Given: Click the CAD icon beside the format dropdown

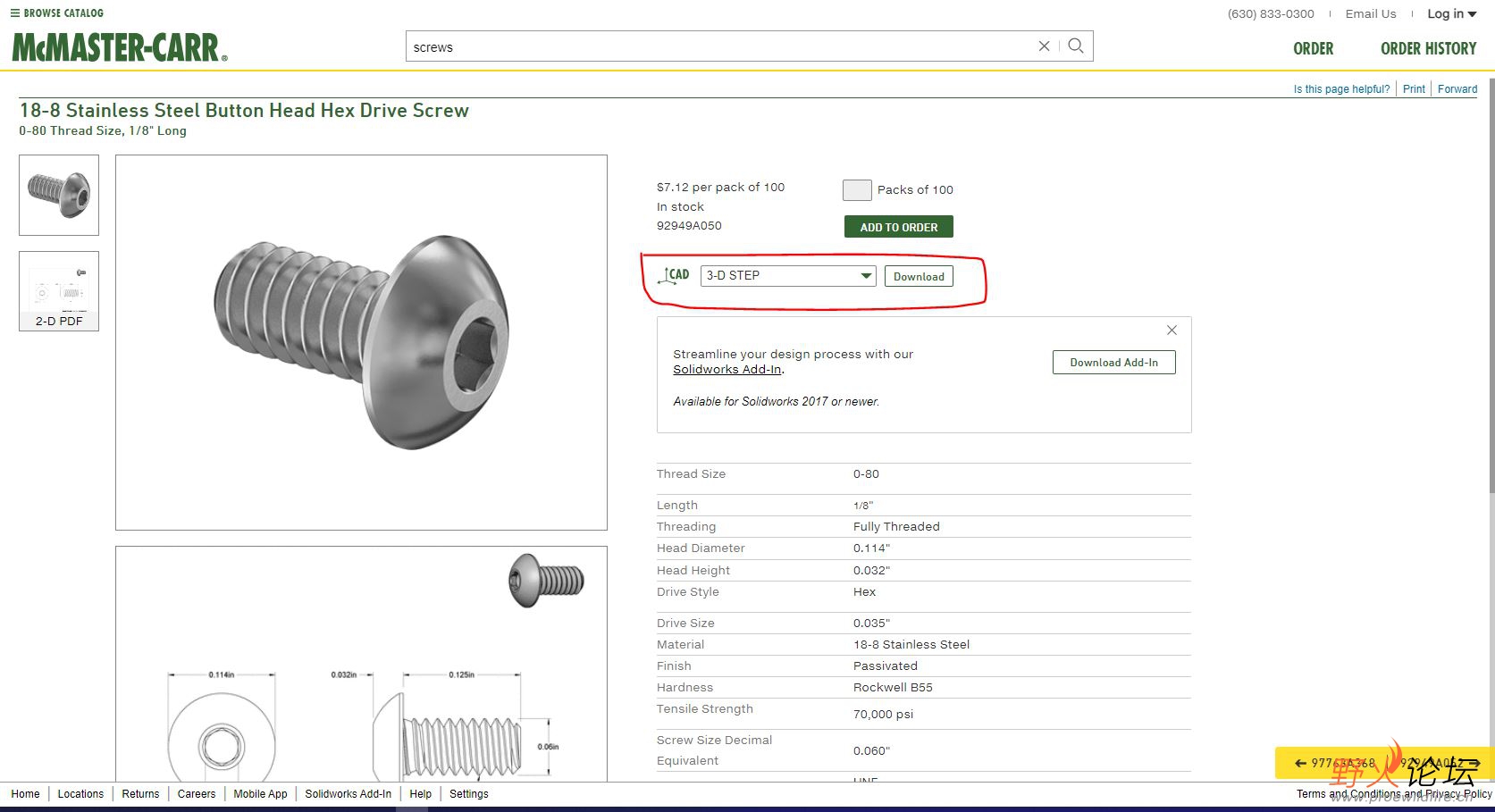Looking at the screenshot, I should click(674, 276).
